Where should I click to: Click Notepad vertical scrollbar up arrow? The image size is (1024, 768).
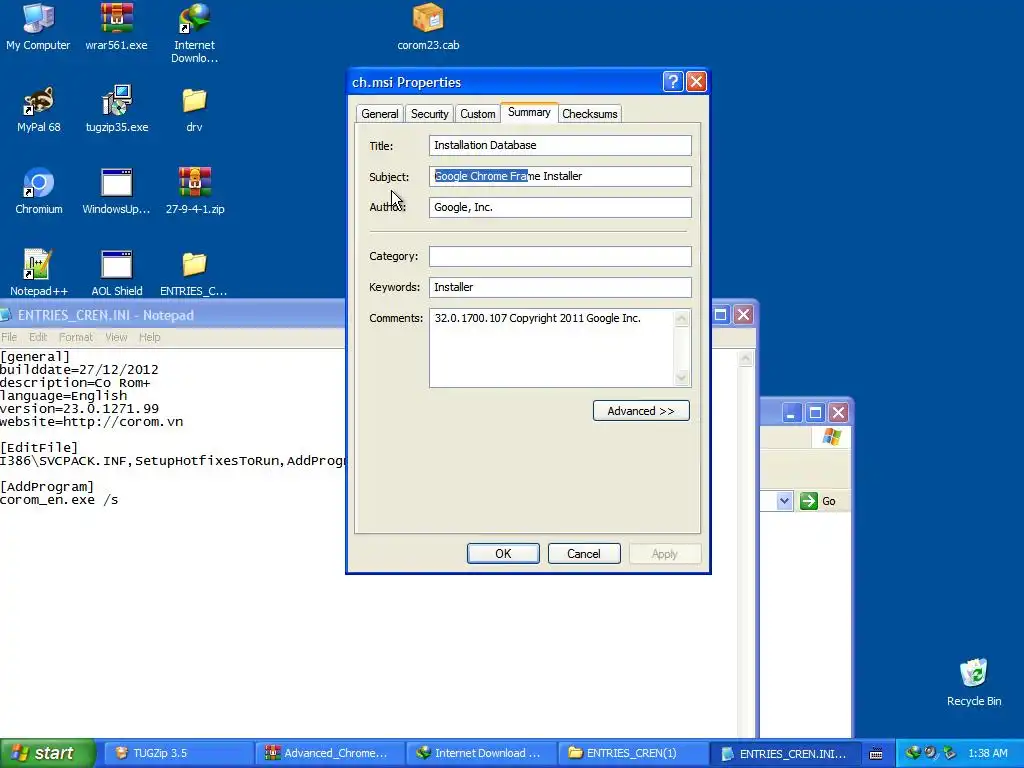(746, 359)
